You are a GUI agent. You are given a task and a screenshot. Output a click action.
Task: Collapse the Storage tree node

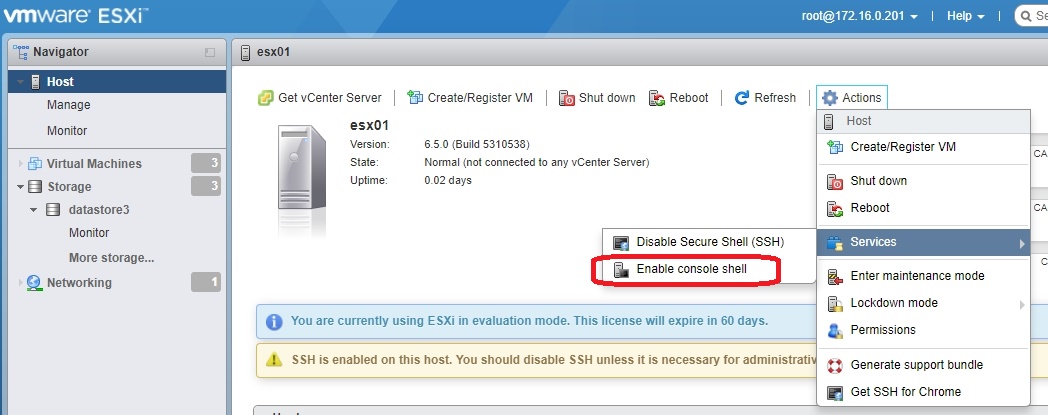coord(22,187)
